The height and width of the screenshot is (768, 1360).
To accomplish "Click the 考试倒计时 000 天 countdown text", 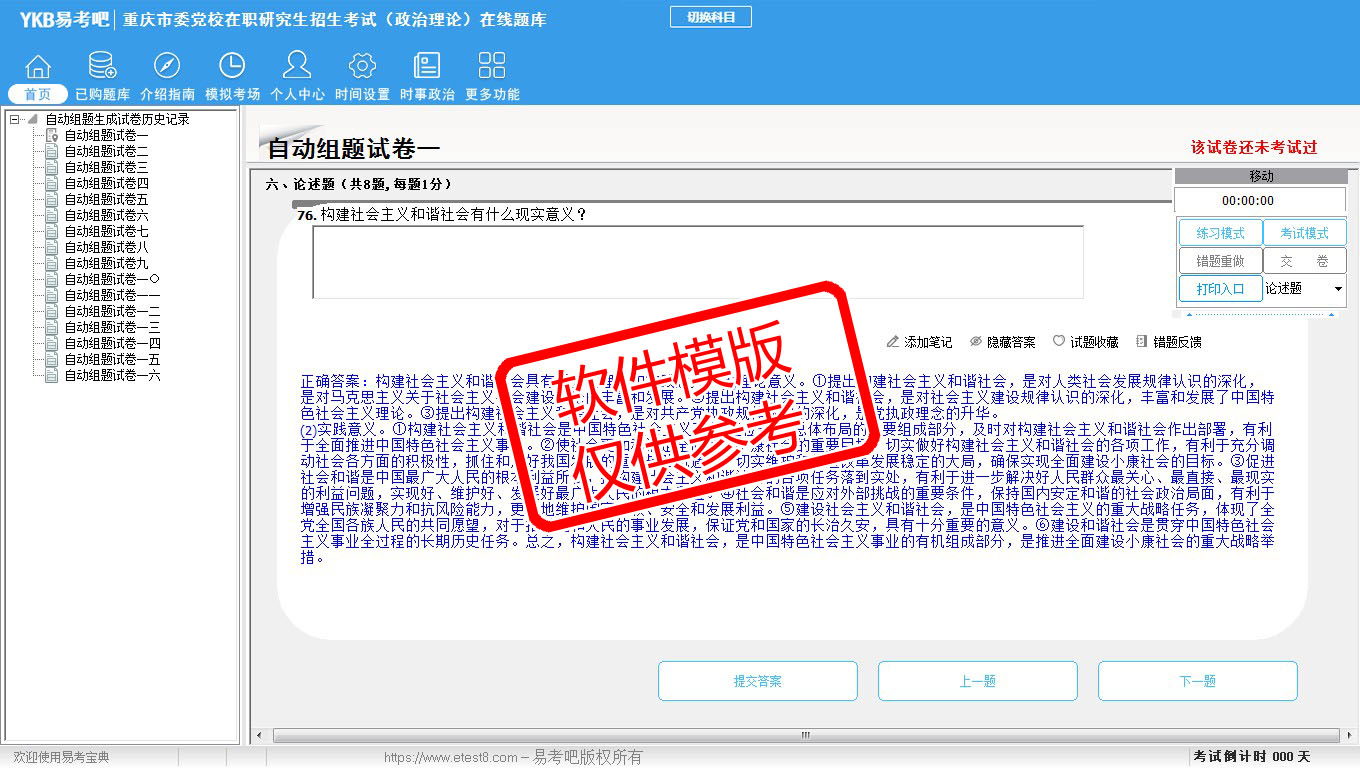I will click(1251, 757).
